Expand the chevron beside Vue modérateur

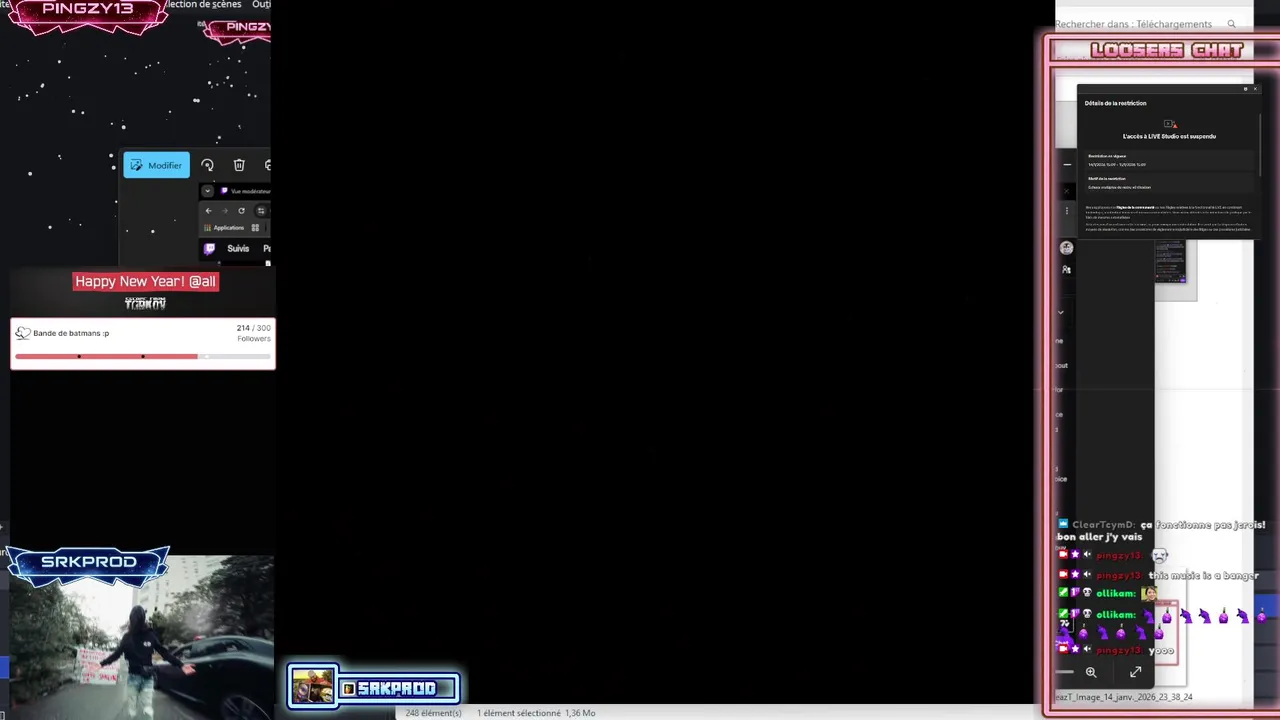pos(207,191)
